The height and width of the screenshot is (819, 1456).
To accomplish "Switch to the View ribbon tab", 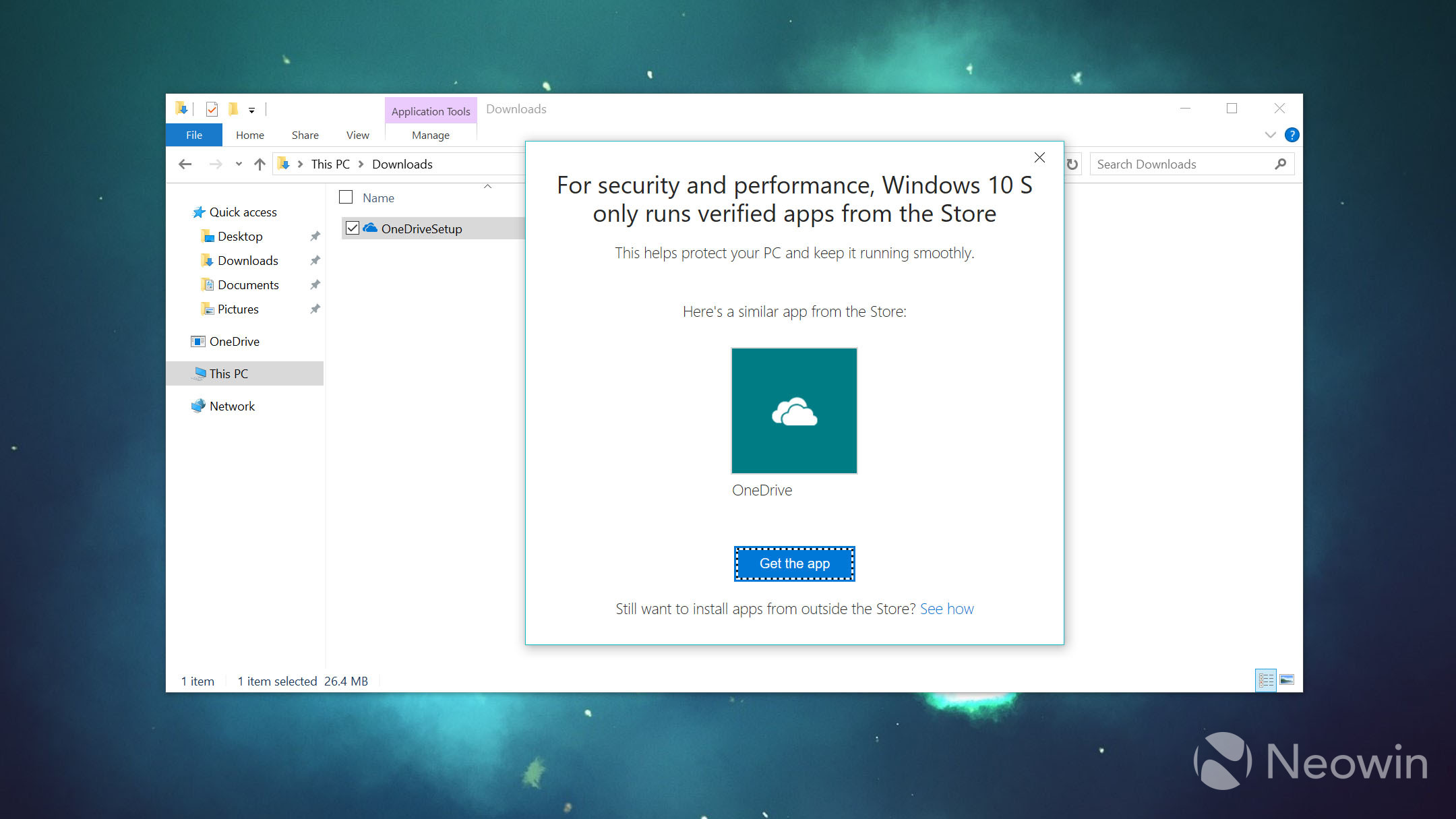I will (357, 135).
